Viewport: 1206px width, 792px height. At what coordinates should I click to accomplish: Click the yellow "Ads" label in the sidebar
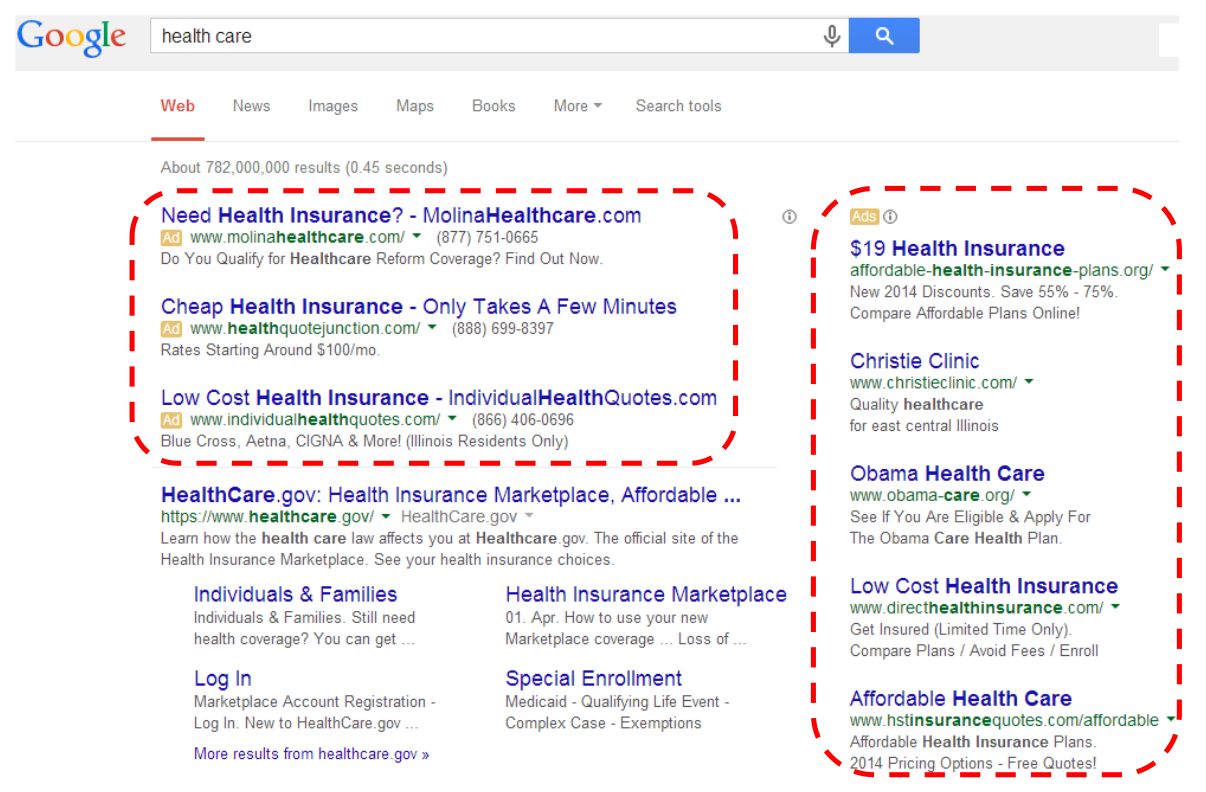tap(864, 217)
